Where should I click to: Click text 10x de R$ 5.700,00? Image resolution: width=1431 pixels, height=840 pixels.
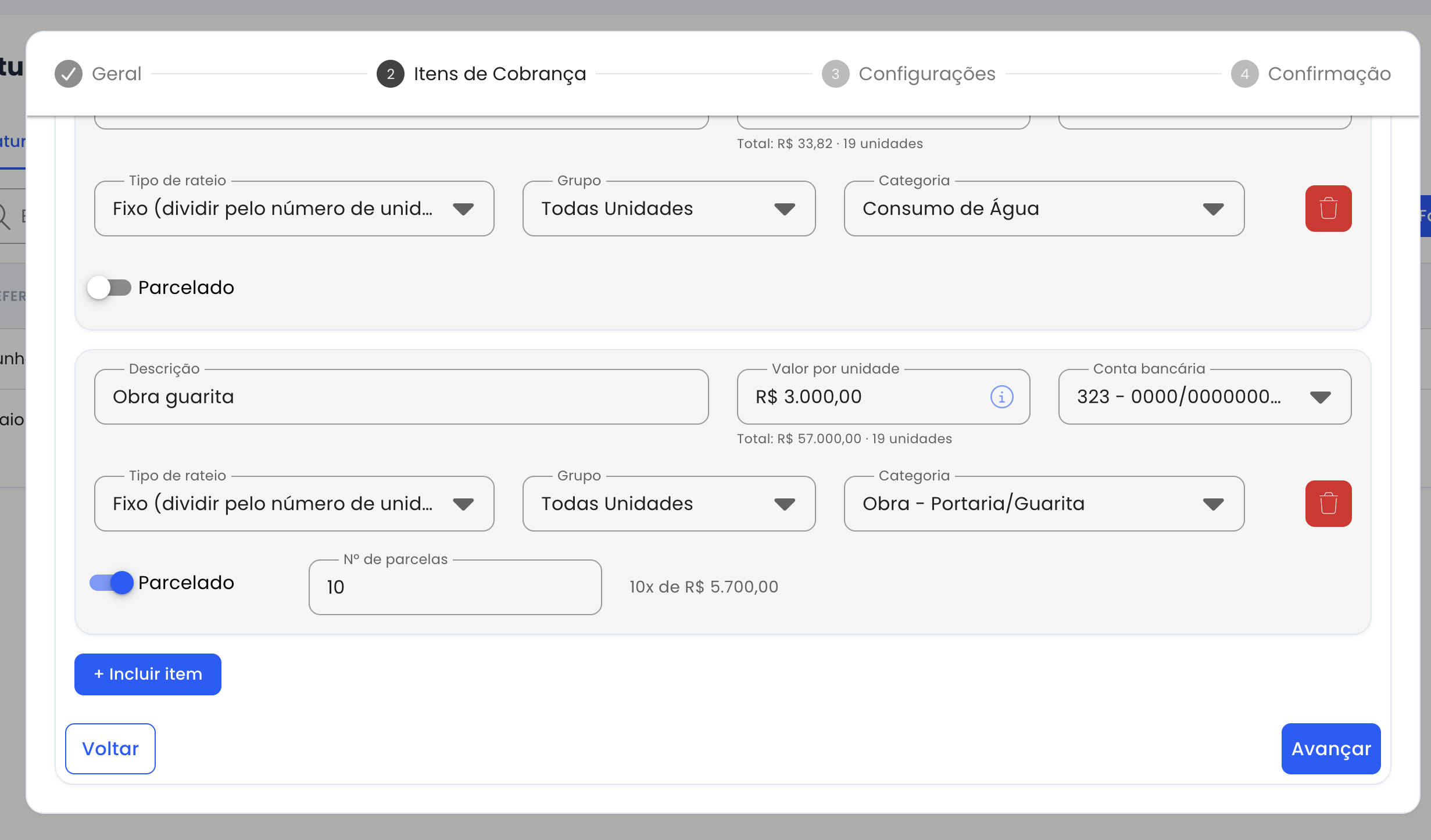704,587
